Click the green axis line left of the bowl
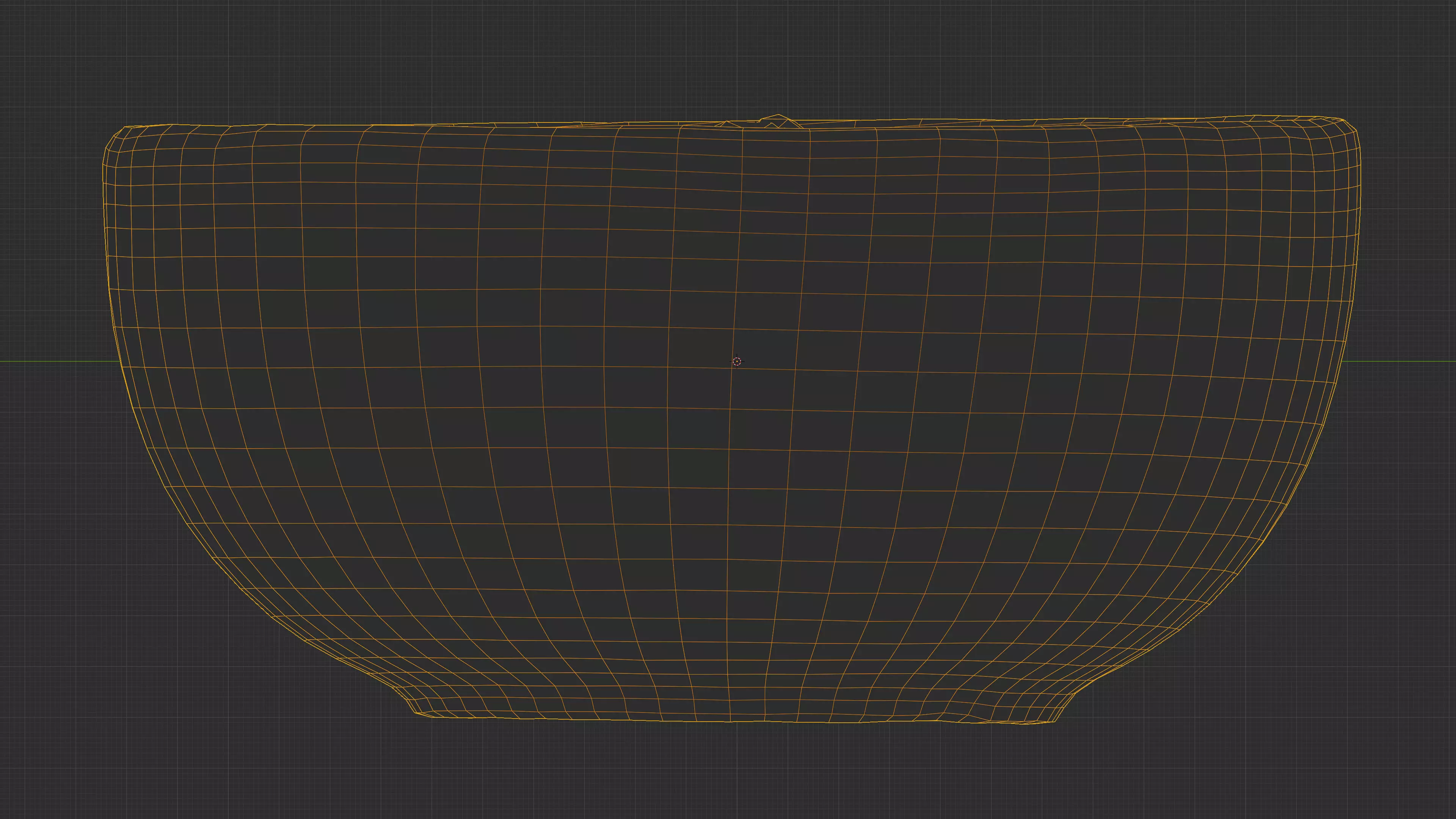This screenshot has height=819, width=1456. [56, 361]
